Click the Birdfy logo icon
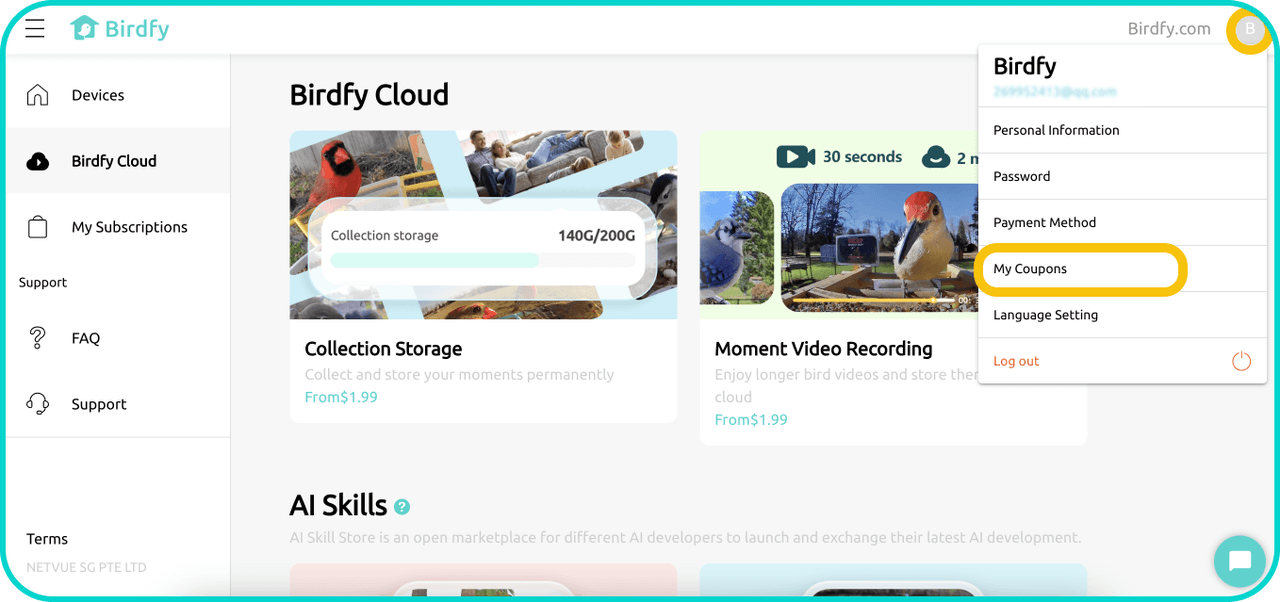Screen dimensions: 1280x602 (84, 29)
